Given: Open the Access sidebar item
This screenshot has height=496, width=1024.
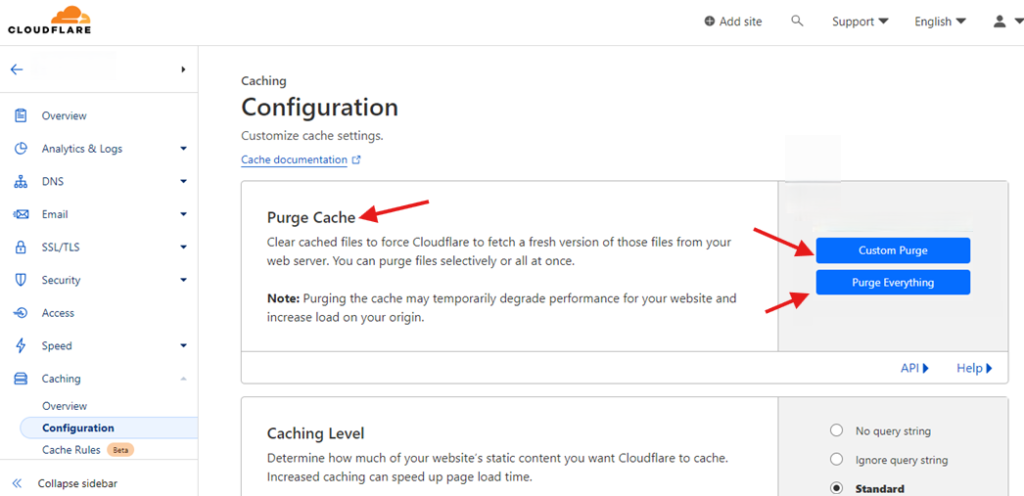Looking at the screenshot, I should pos(58,313).
